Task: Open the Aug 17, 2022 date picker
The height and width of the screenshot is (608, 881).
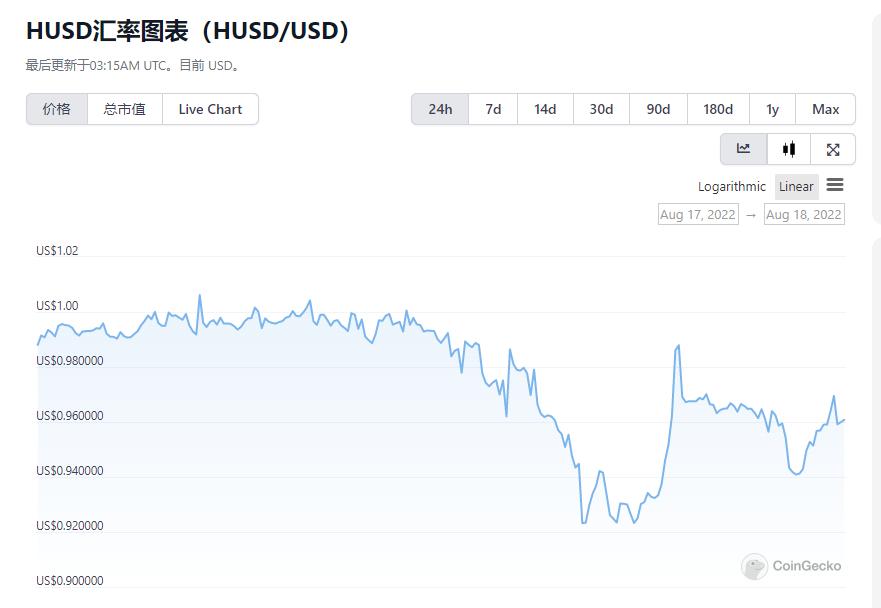Action: (698, 213)
